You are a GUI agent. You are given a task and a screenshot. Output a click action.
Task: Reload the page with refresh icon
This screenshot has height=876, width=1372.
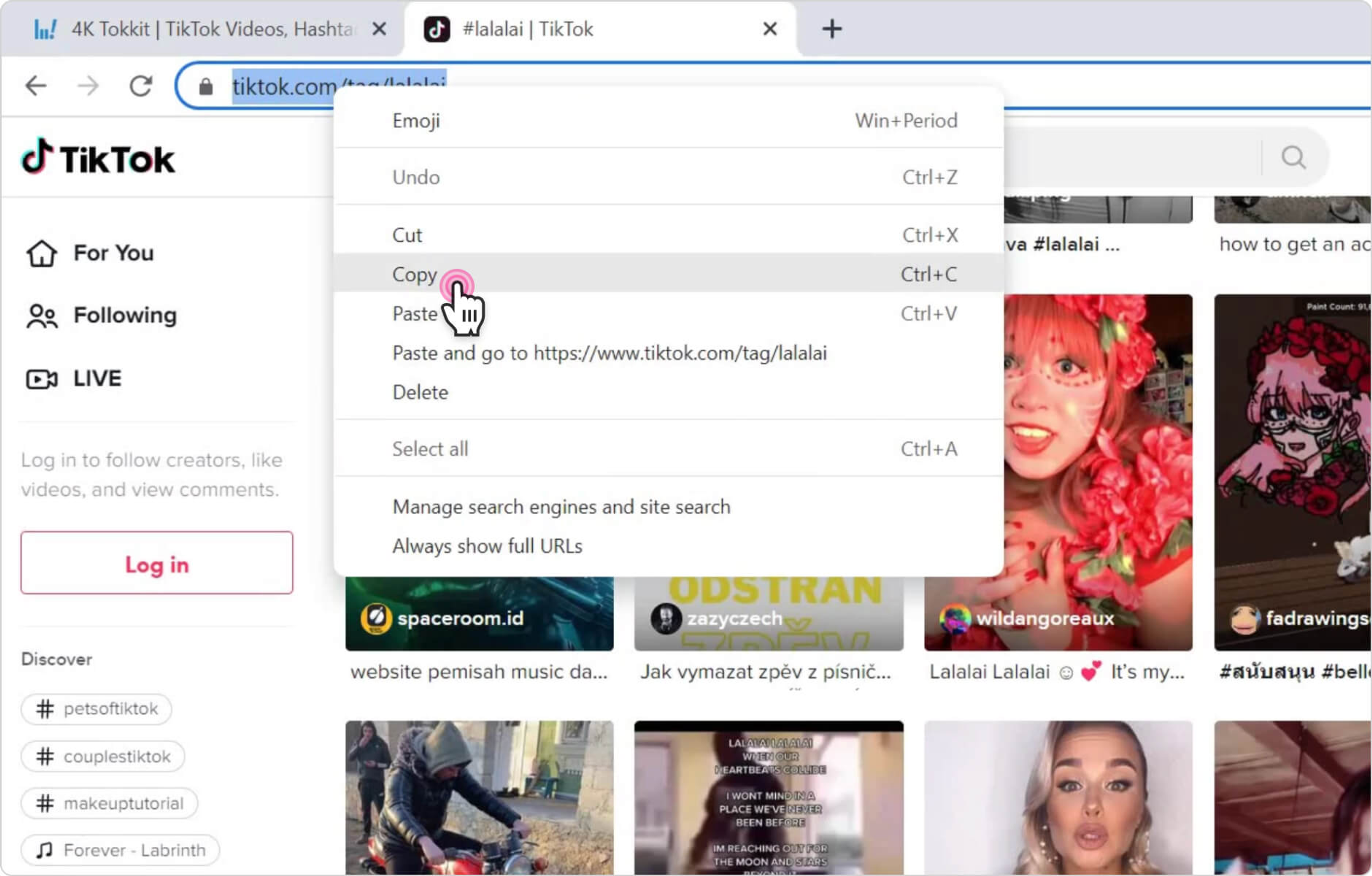point(141,86)
